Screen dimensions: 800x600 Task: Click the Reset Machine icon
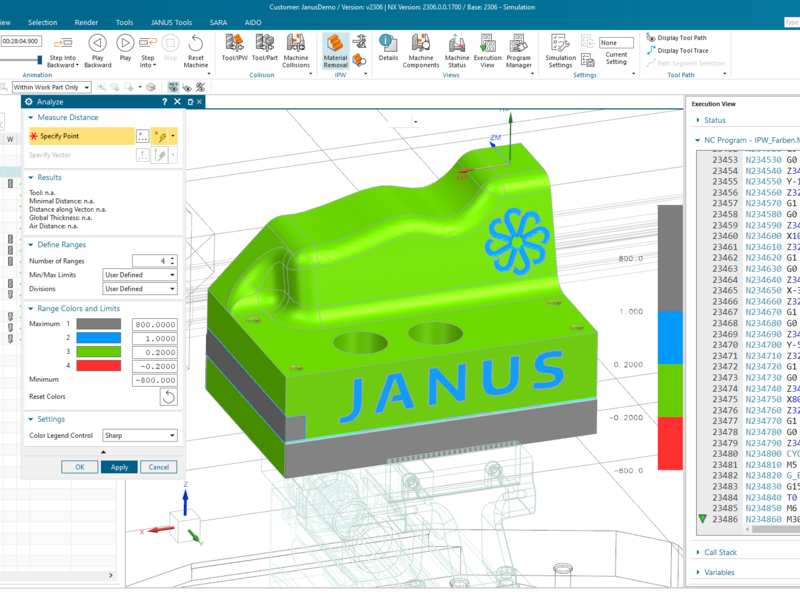pyautogui.click(x=196, y=43)
